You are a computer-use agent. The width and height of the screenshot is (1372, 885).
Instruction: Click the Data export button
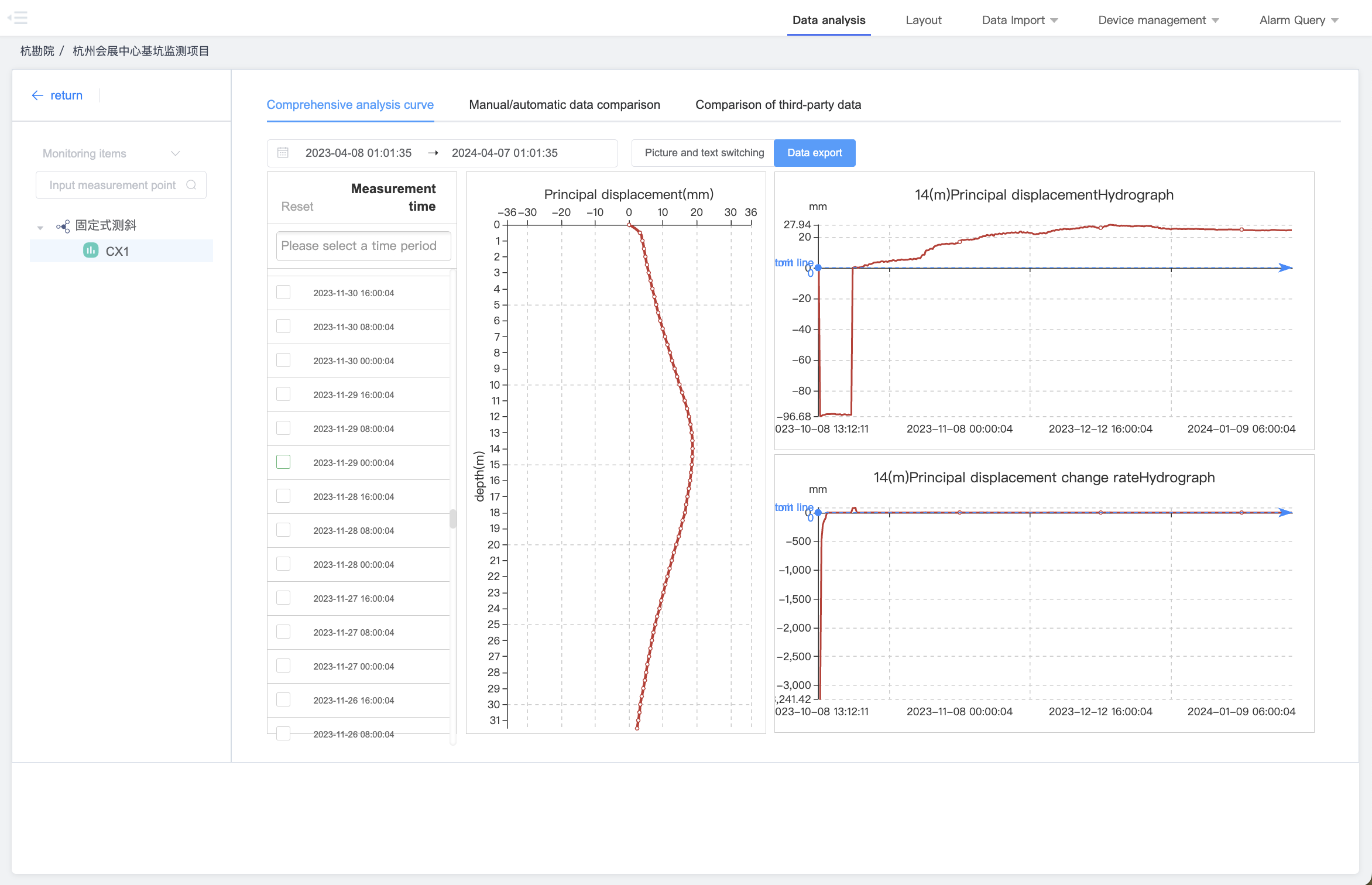point(815,153)
